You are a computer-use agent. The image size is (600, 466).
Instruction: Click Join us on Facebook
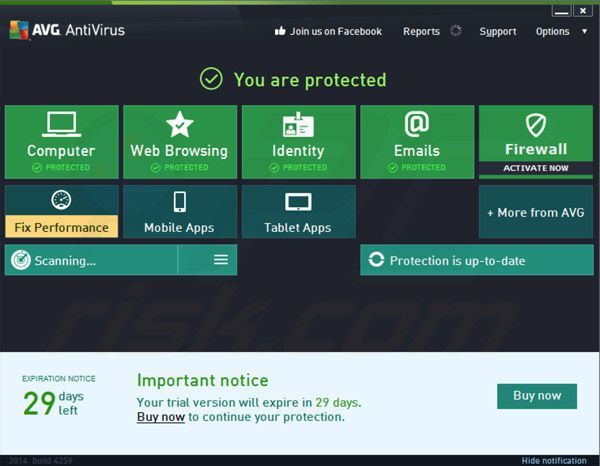(x=336, y=31)
